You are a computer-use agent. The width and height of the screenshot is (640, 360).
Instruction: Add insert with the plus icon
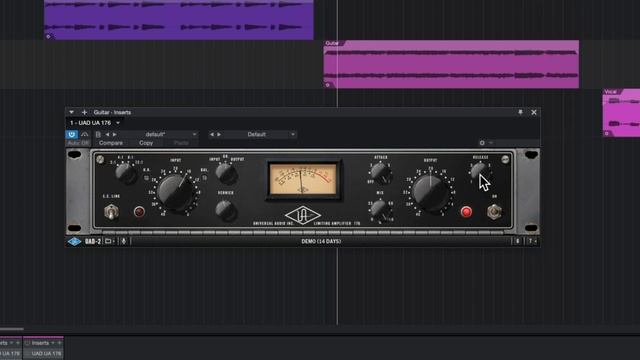click(84, 112)
